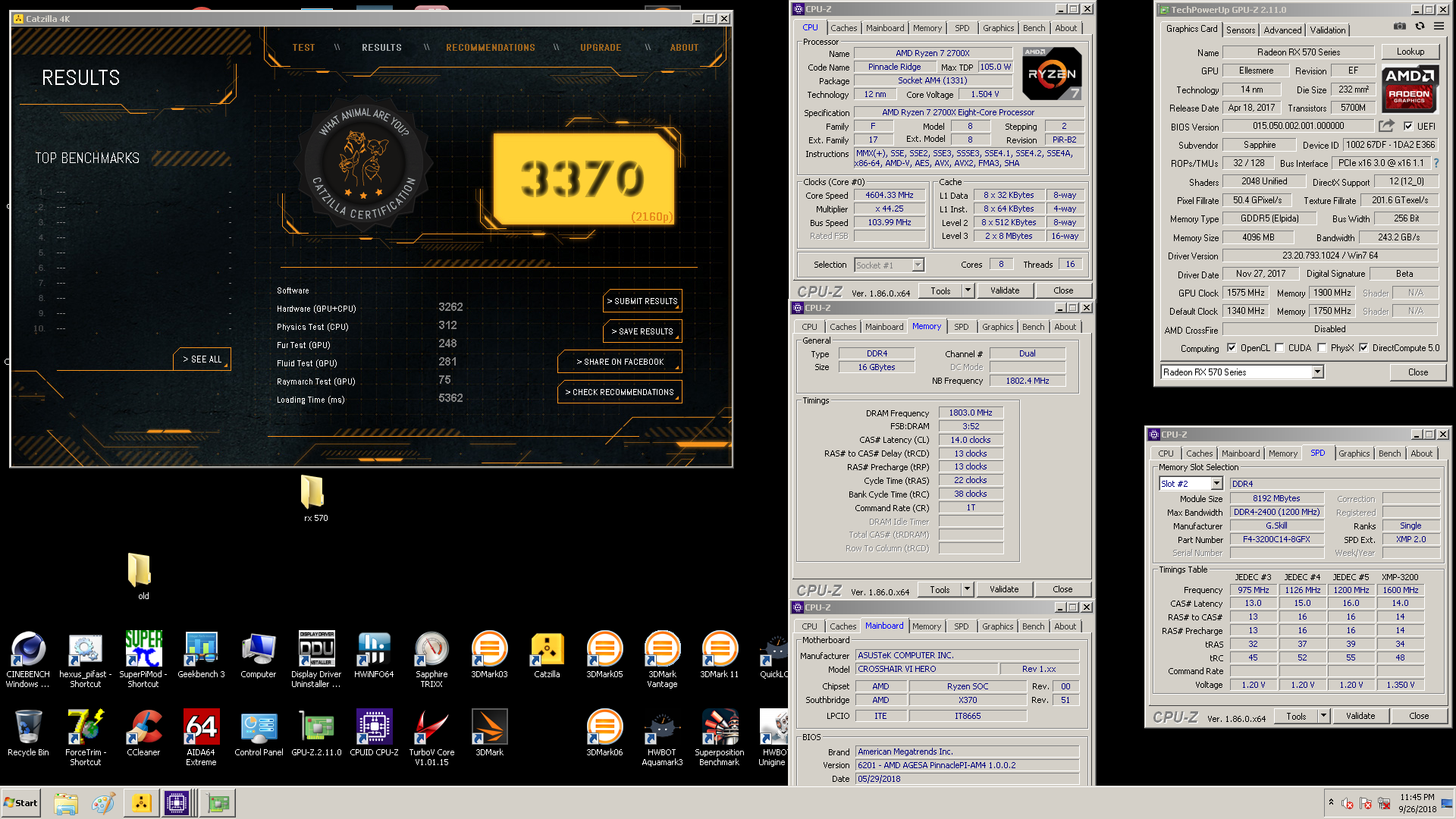Open the rx 570 folder on desktop
1456x819 pixels.
[x=314, y=498]
